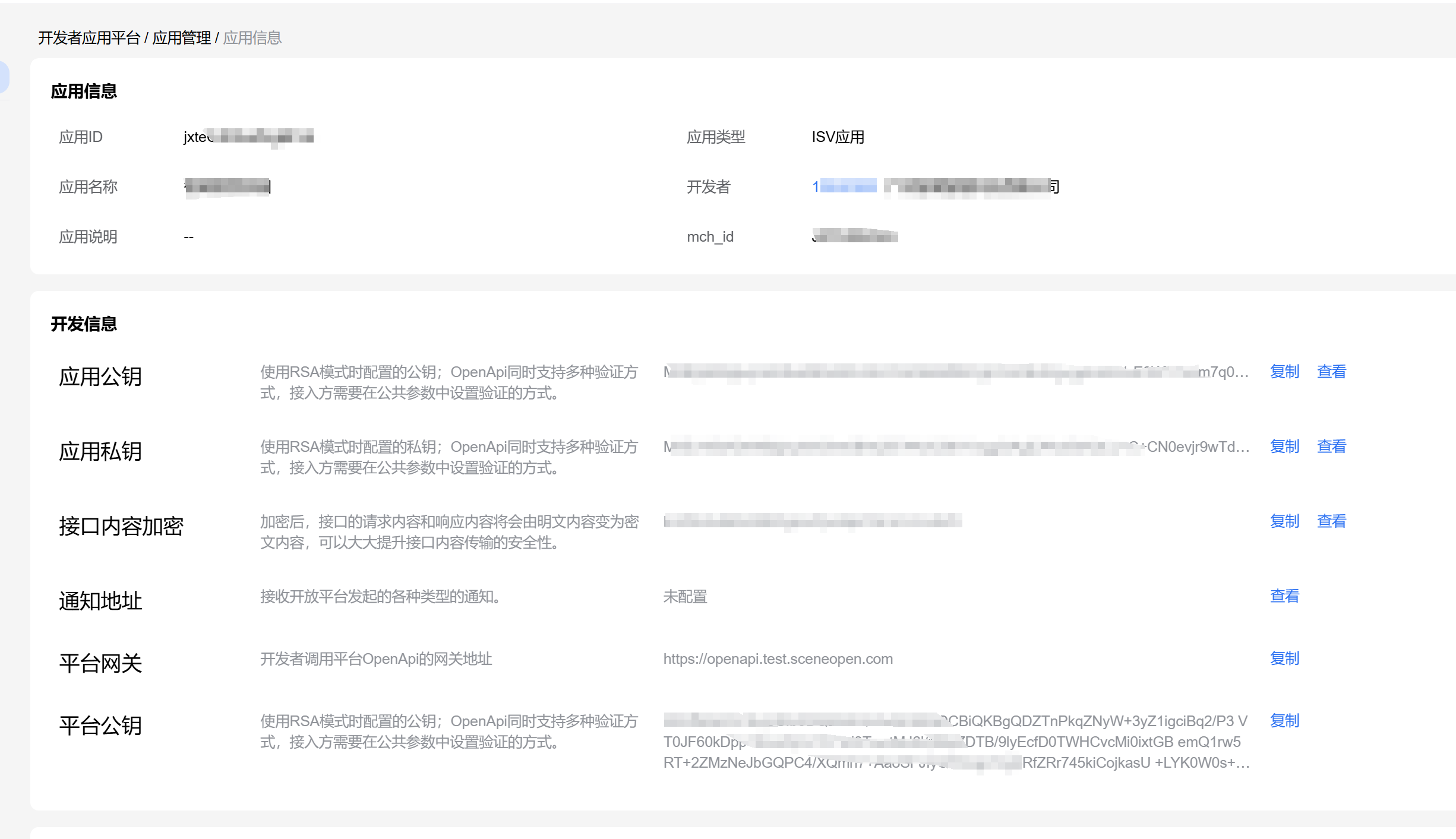
Task: Go to 开发者应用平台 breadcrumb
Action: coord(89,38)
